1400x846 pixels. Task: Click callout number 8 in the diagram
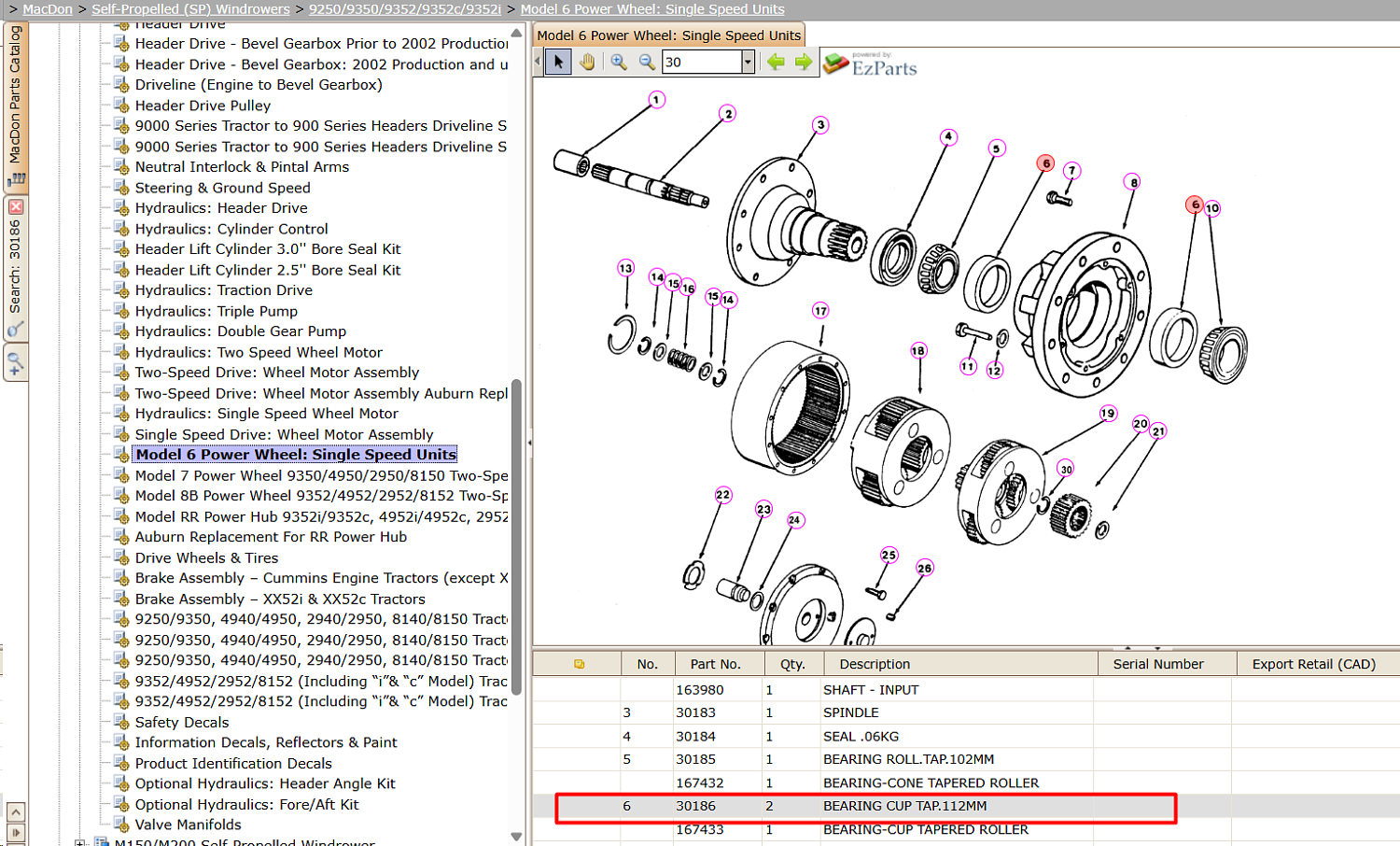click(1133, 182)
